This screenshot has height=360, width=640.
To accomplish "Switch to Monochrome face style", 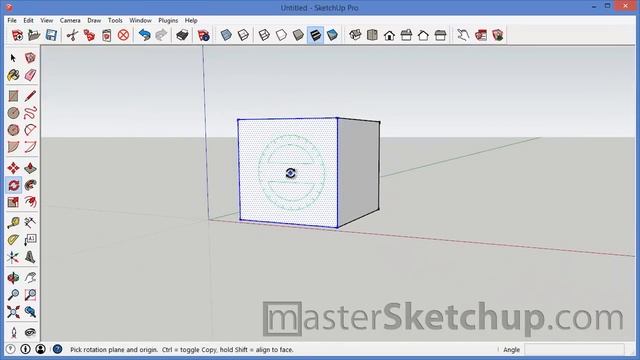I will pyautogui.click(x=332, y=35).
